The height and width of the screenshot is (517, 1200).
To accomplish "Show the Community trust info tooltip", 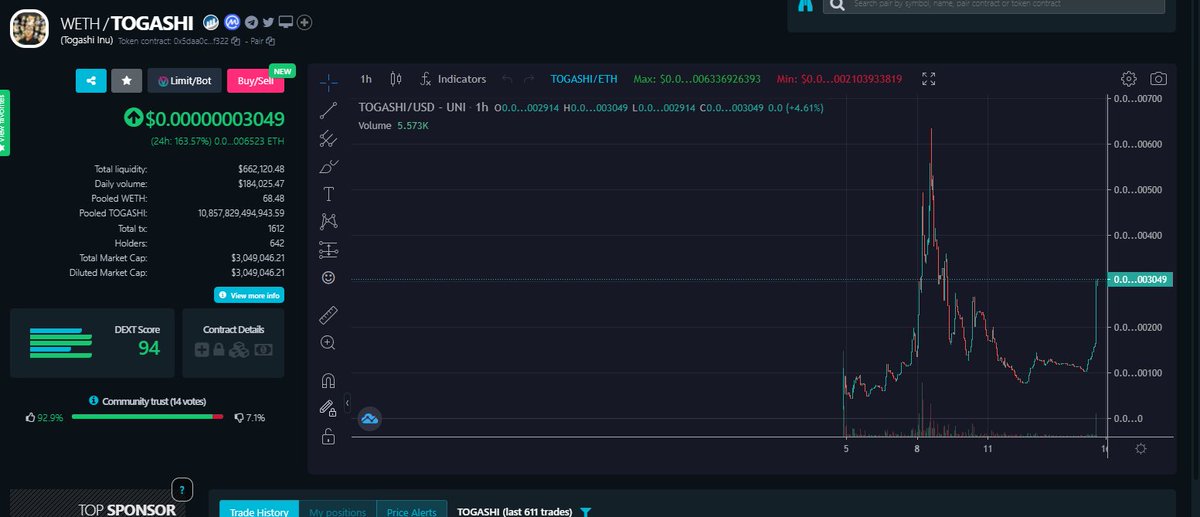I will pos(93,401).
